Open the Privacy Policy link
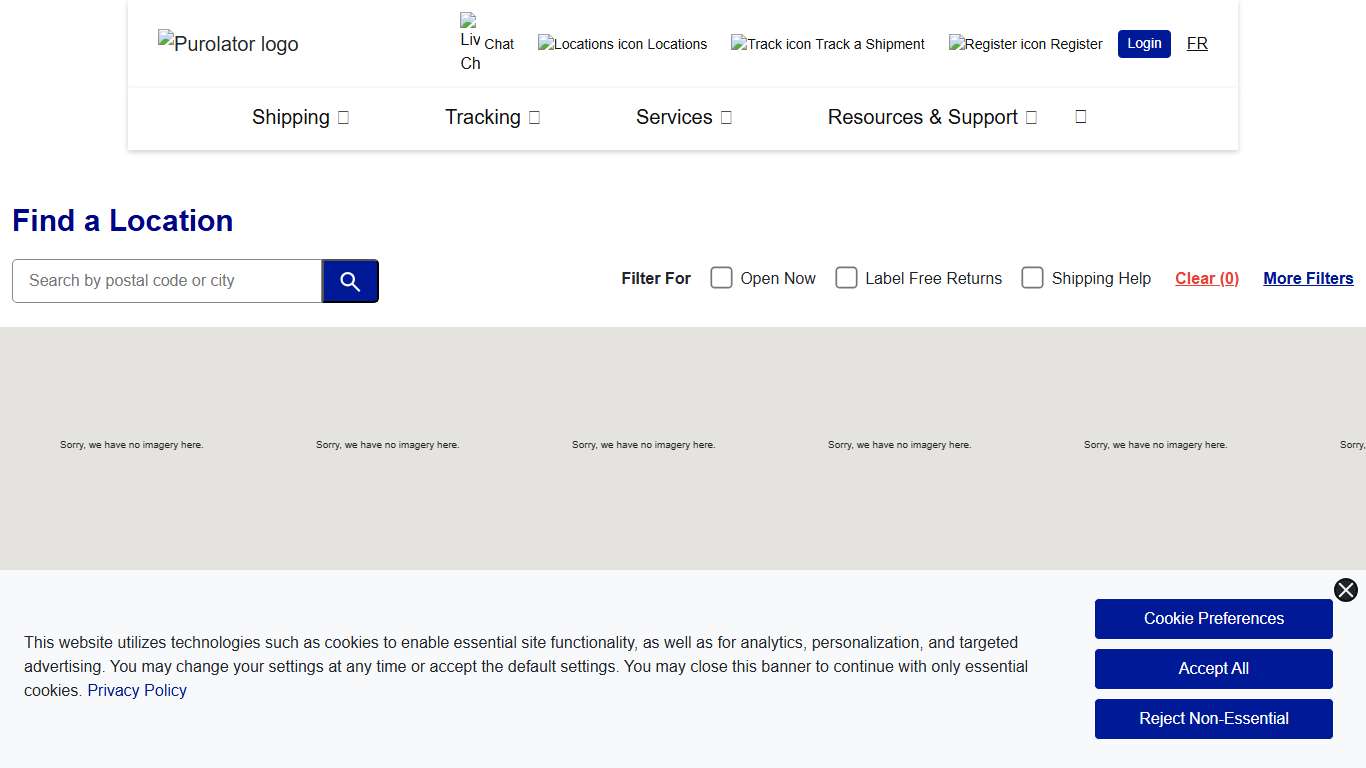Image resolution: width=1366 pixels, height=768 pixels. 137,690
